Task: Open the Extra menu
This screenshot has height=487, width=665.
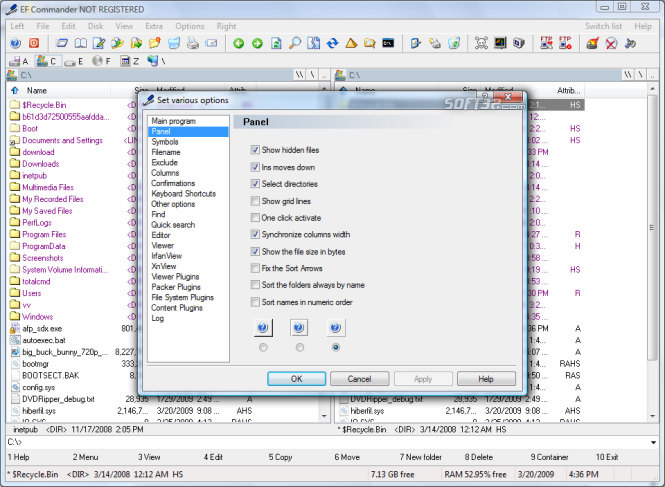Action: coord(154,26)
